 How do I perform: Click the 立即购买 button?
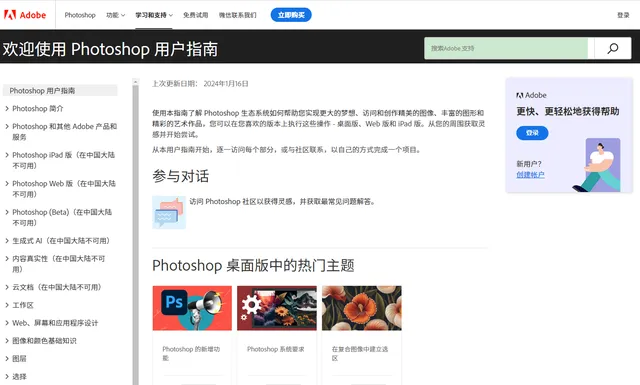(x=291, y=15)
